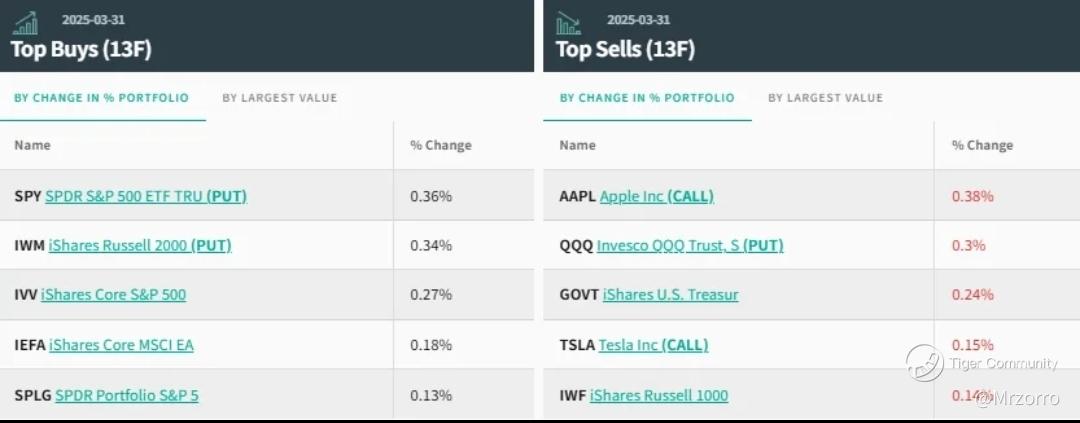Viewport: 1080px width, 423px height.
Task: Select Top Sells 'By Change in % Portfolio' tab
Action: (647, 98)
